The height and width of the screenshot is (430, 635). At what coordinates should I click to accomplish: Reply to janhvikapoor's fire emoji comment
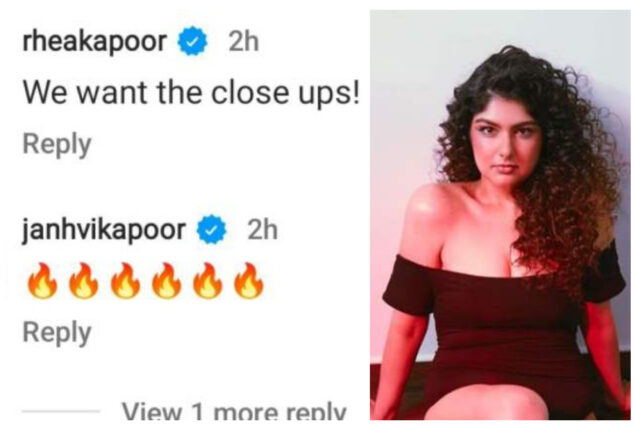[x=57, y=334]
